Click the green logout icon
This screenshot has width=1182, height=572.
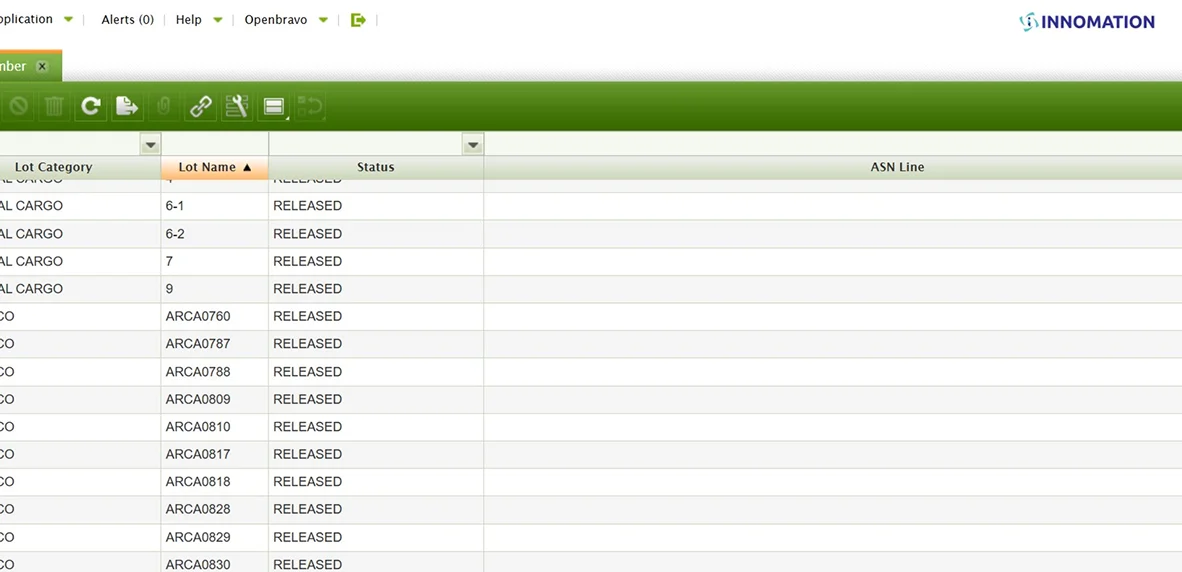358,20
